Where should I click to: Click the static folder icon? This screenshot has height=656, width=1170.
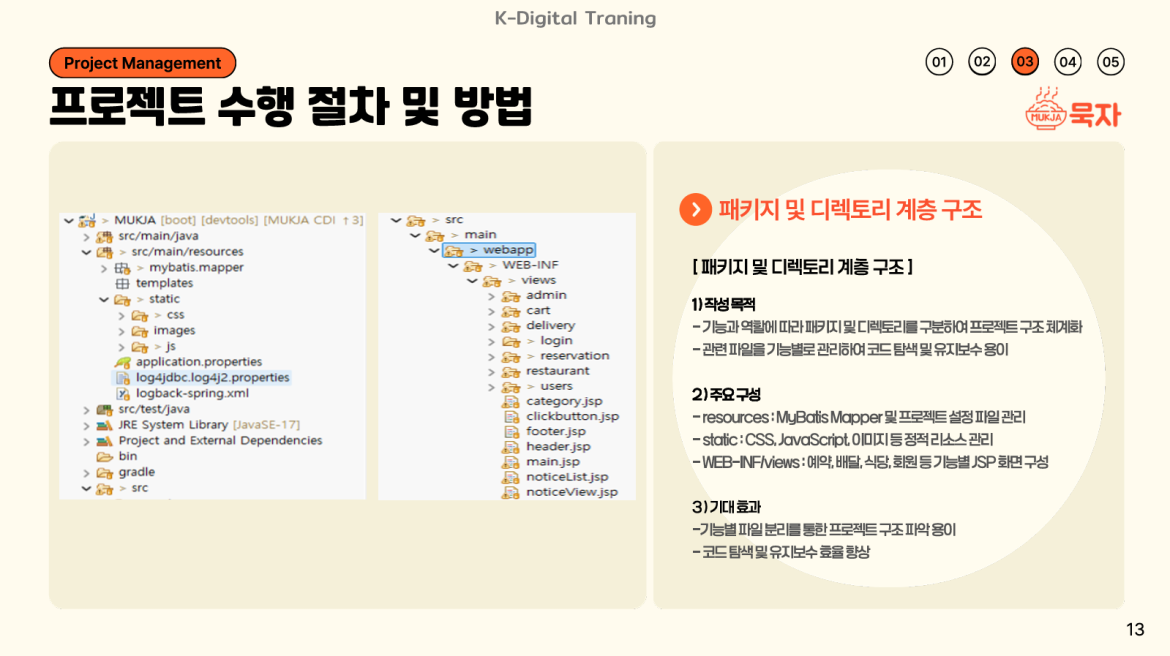[x=122, y=299]
